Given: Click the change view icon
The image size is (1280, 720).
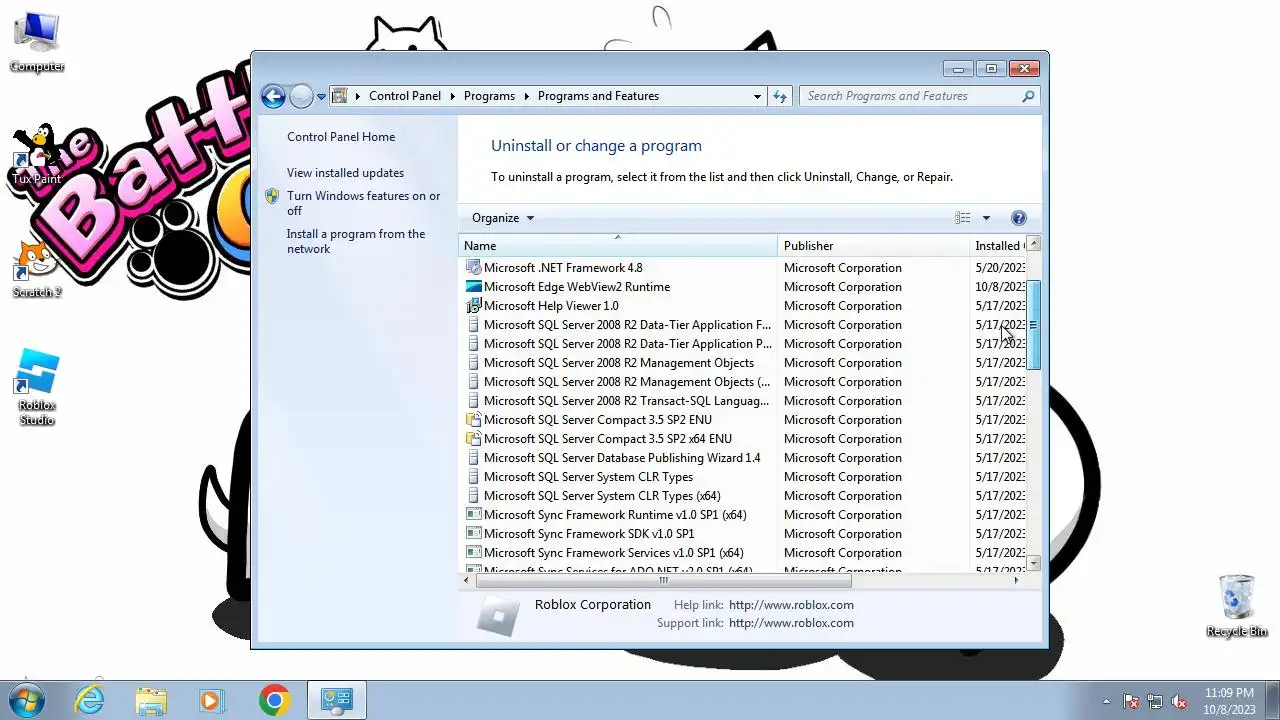Looking at the screenshot, I should point(963,218).
